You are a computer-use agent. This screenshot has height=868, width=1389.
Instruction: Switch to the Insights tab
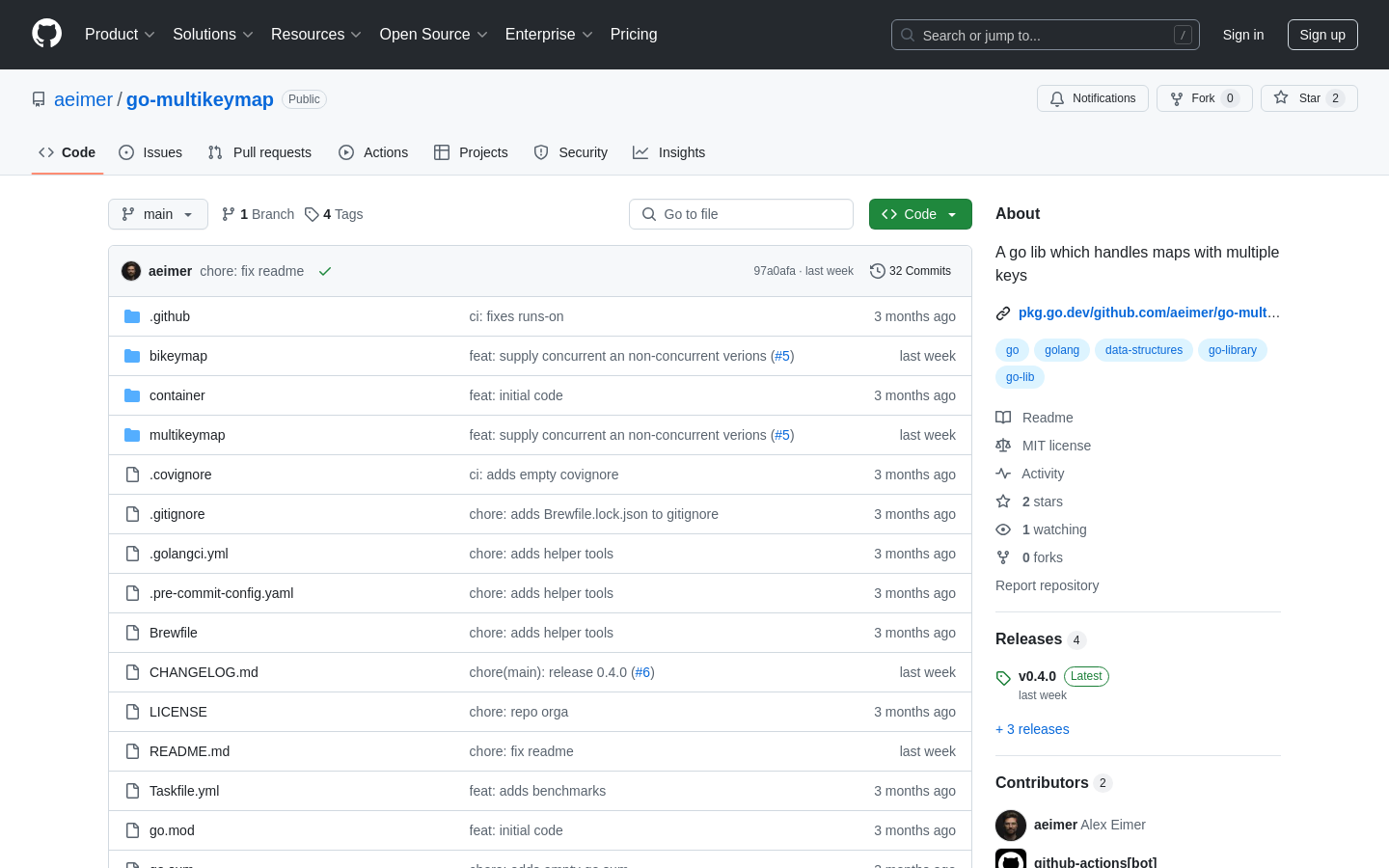(669, 152)
